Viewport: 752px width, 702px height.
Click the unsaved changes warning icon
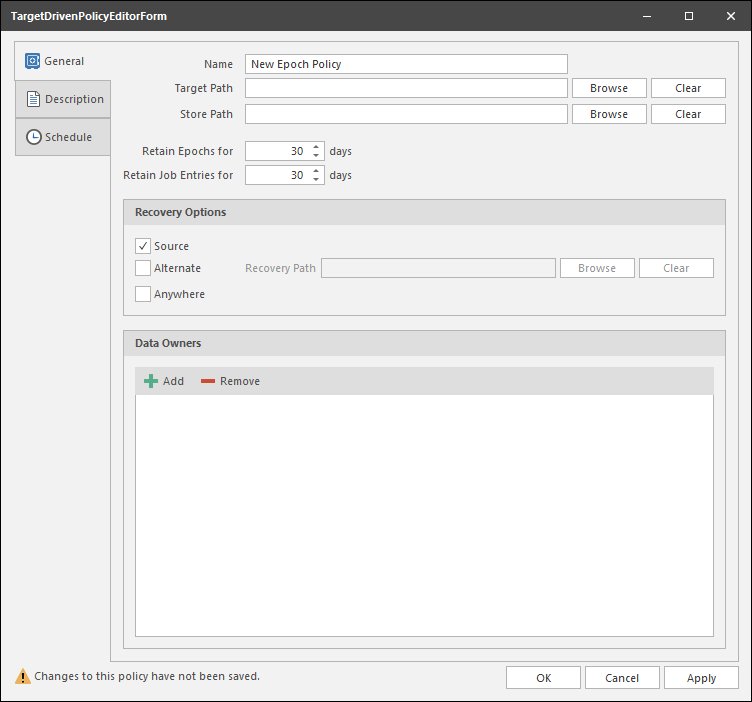pyautogui.click(x=22, y=677)
